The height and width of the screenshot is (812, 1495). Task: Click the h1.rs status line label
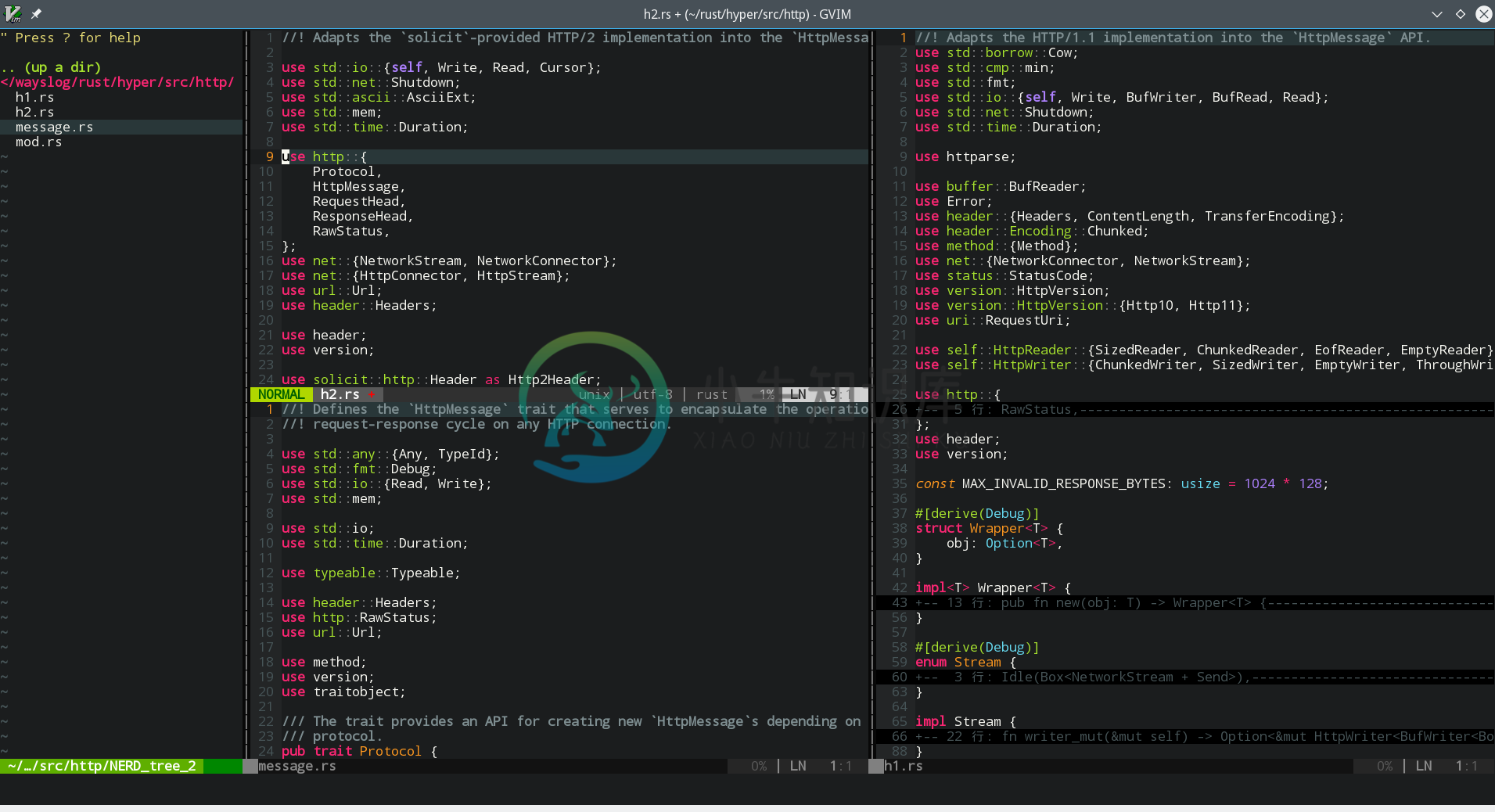[904, 766]
